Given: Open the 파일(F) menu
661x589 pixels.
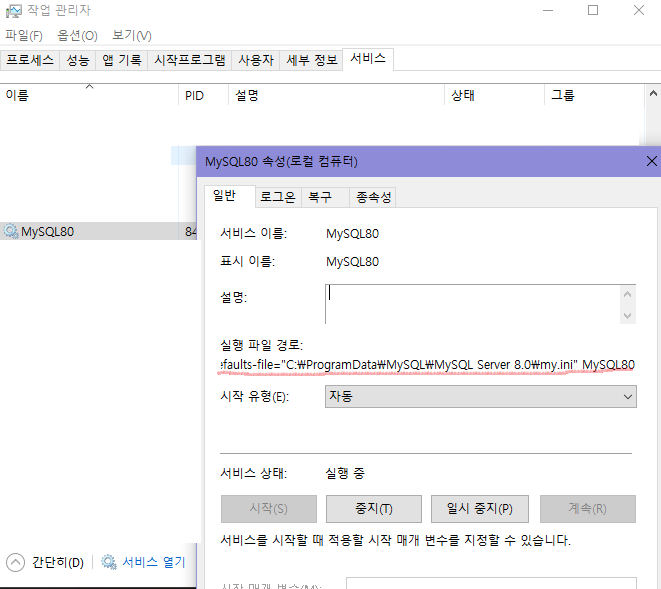Looking at the screenshot, I should point(24,35).
